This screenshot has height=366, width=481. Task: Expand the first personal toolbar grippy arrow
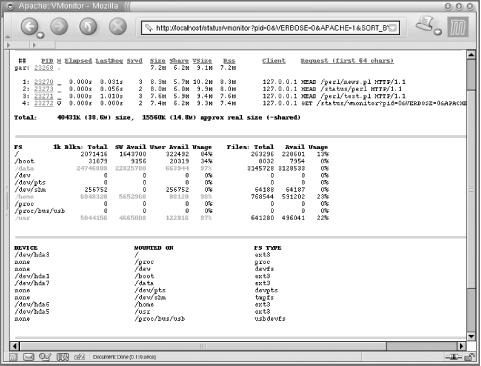tap(9, 45)
